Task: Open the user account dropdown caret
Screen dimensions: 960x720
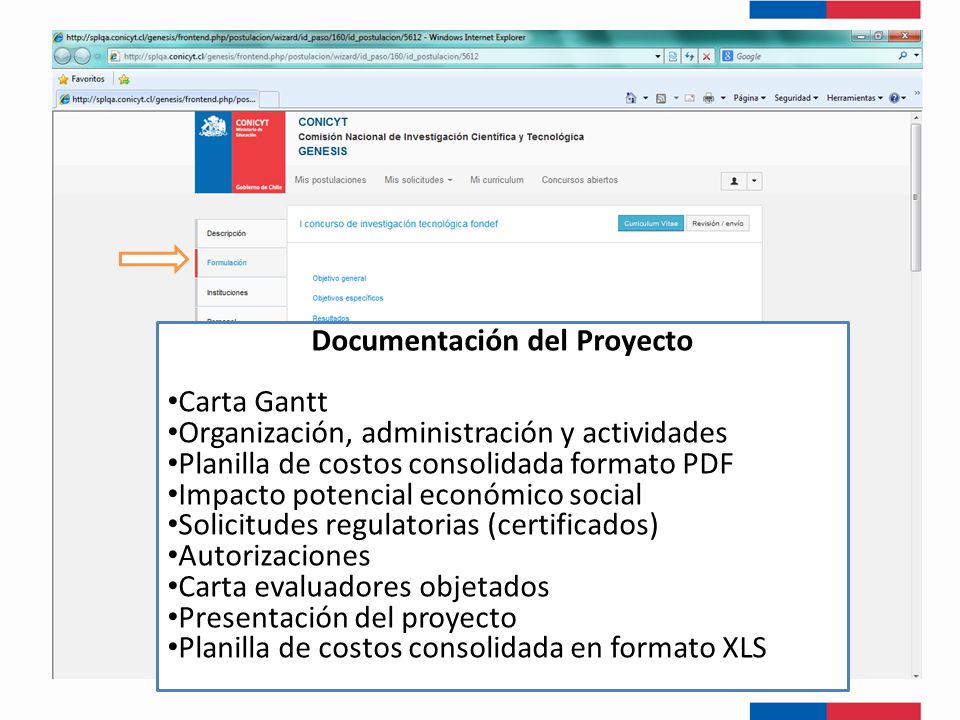Action: click(754, 181)
